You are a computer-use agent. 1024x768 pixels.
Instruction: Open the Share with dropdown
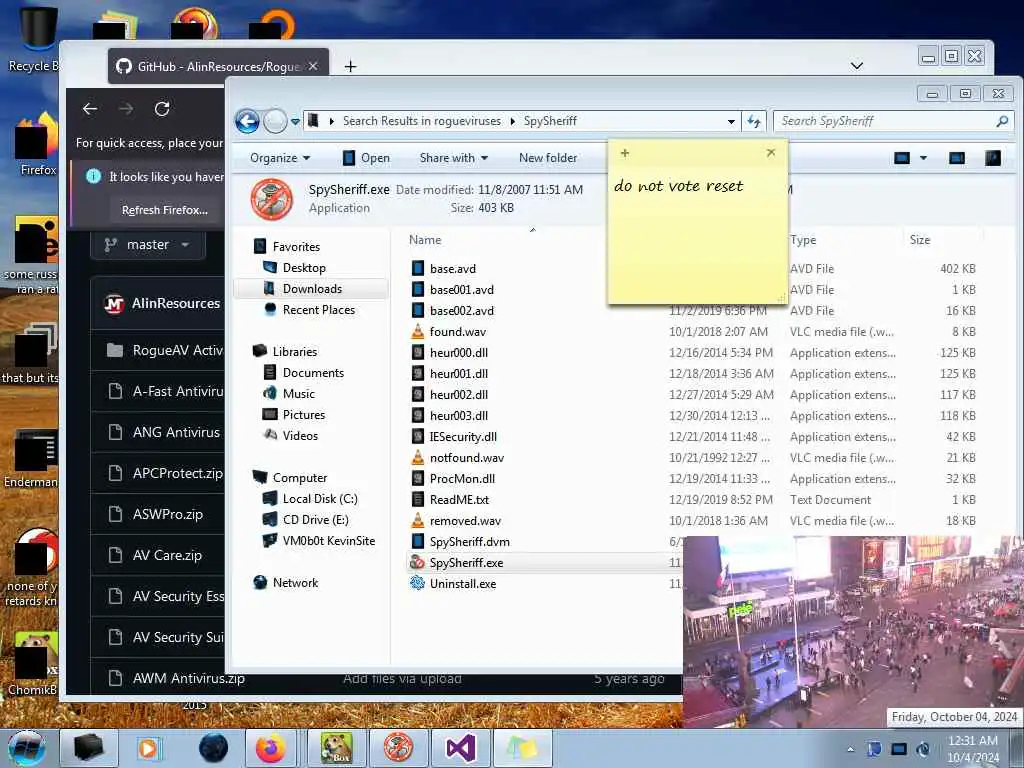pos(453,158)
